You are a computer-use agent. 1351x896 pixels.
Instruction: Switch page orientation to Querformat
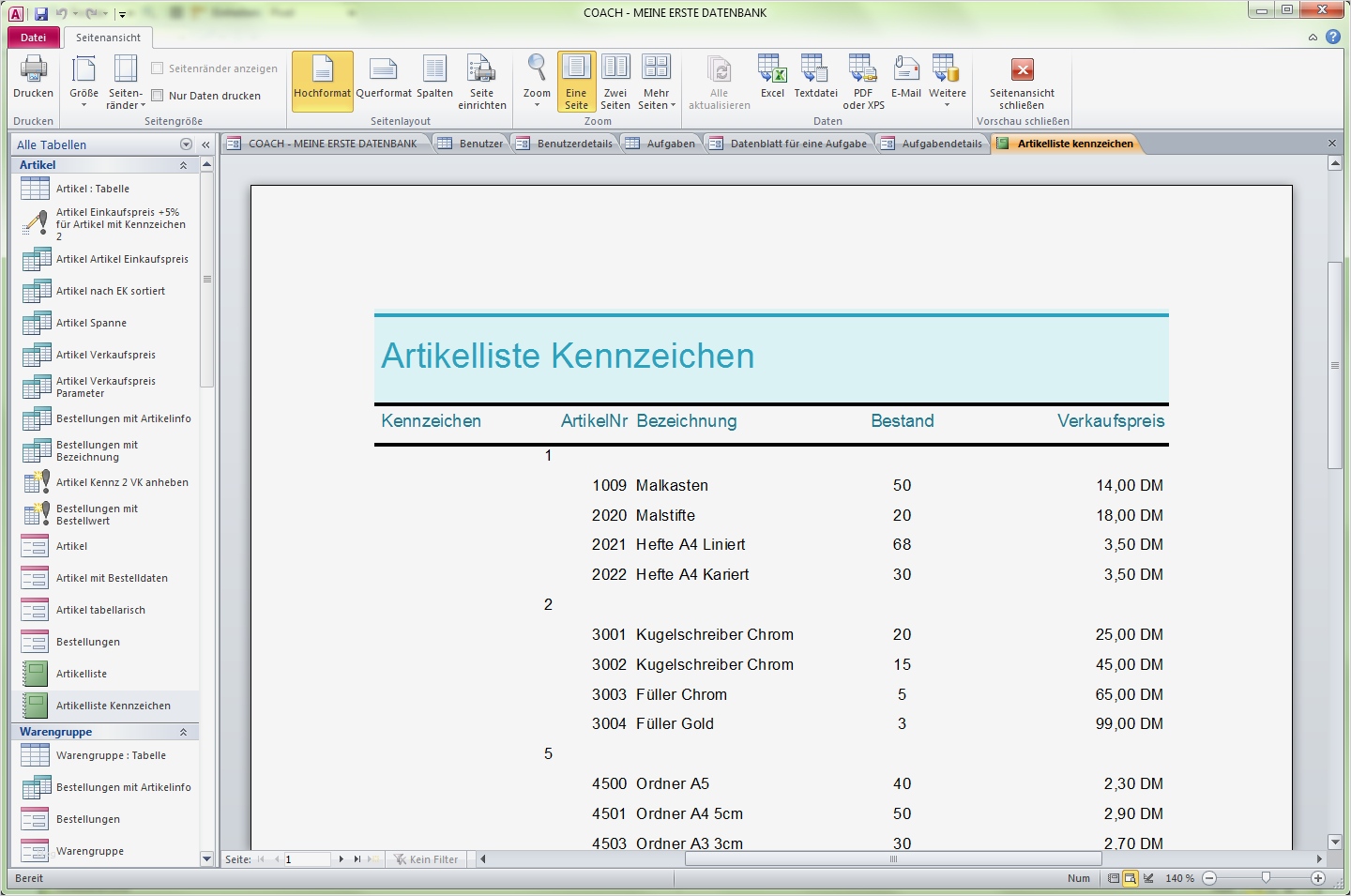[383, 80]
